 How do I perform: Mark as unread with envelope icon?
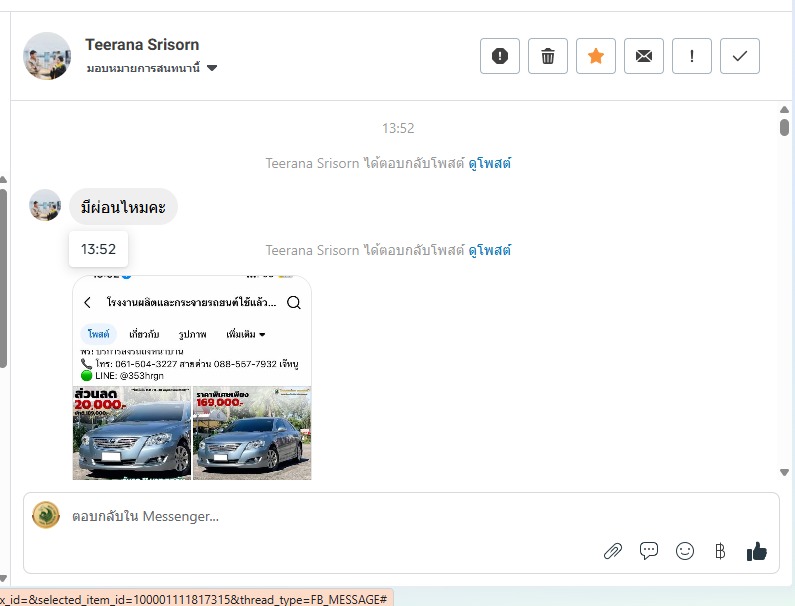pos(643,56)
